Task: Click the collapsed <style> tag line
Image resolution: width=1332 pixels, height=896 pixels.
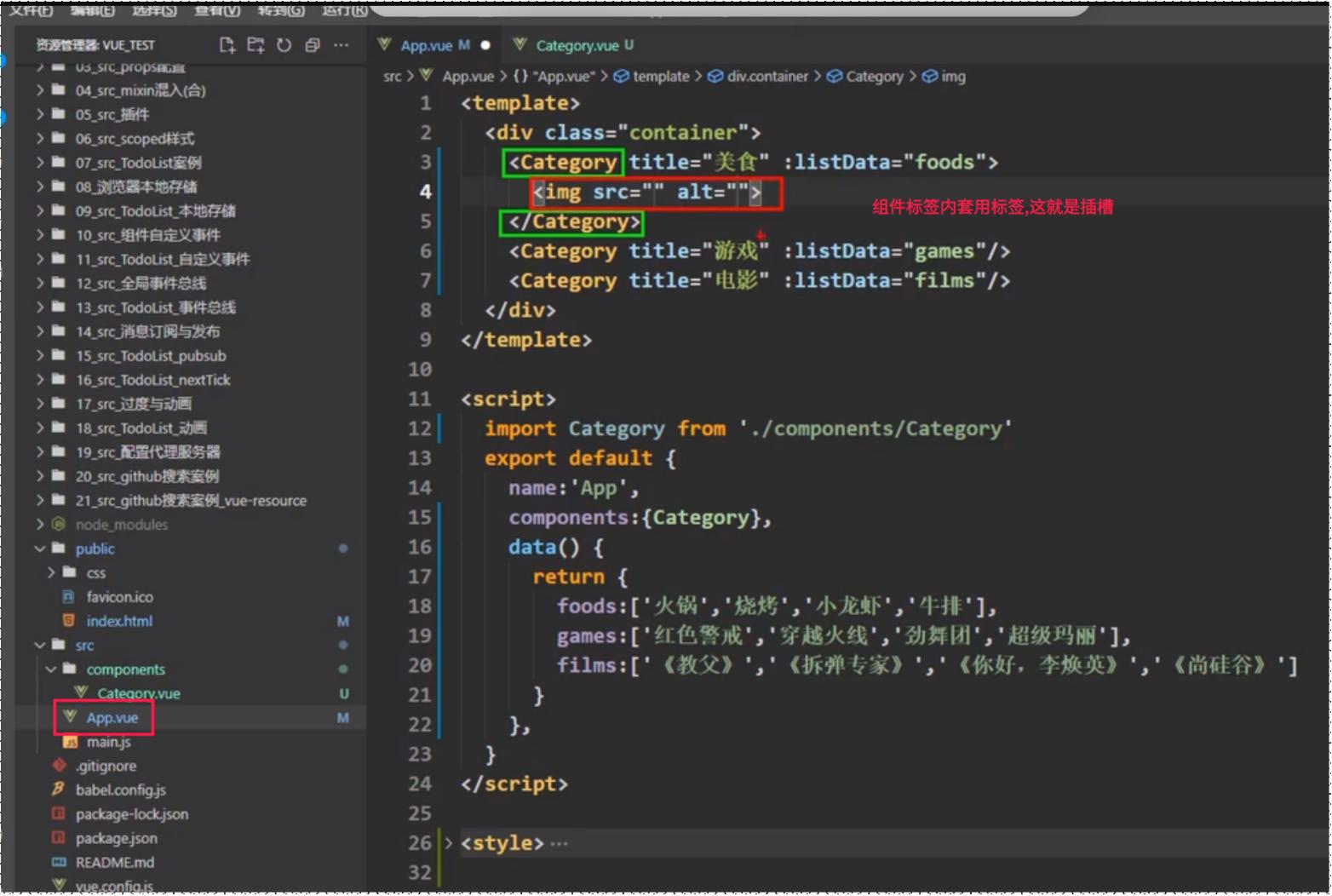Action: click(x=502, y=843)
